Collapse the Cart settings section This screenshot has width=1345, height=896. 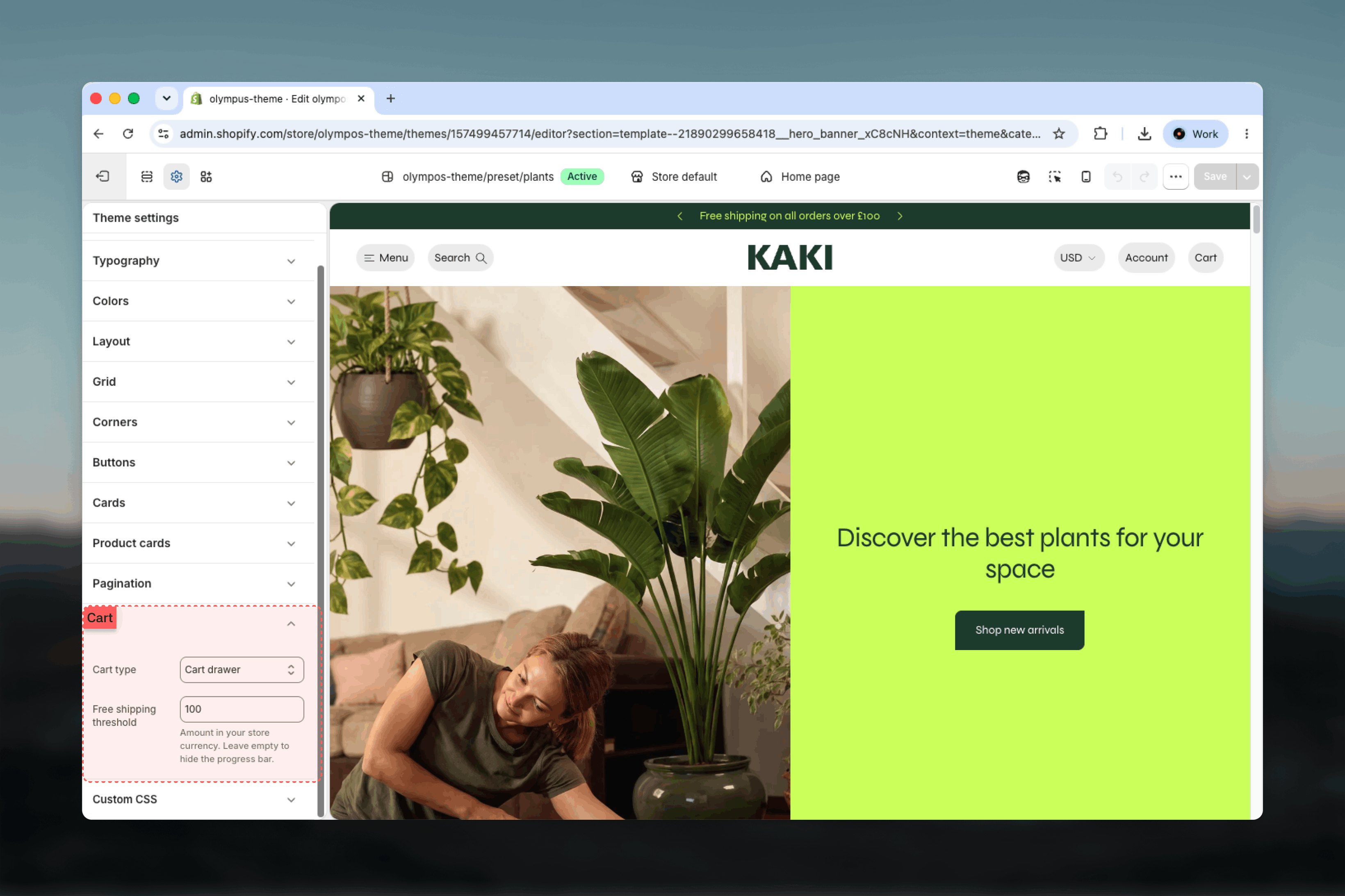pyautogui.click(x=198, y=623)
